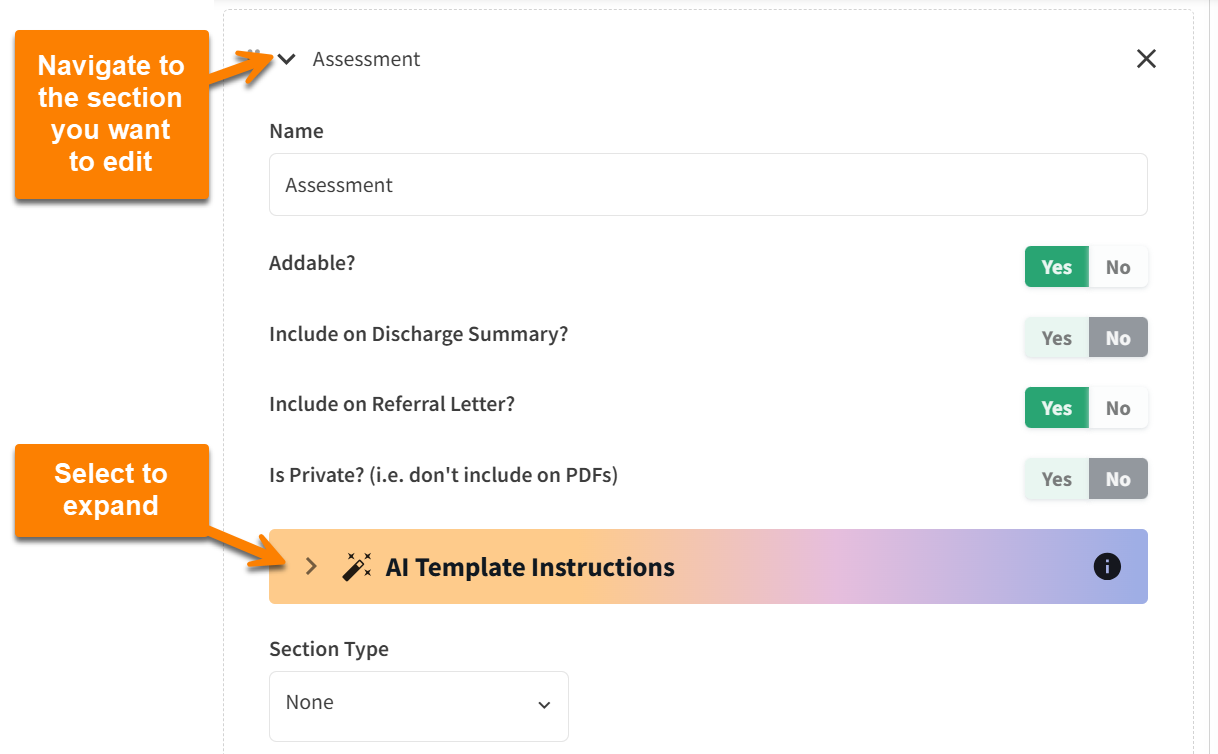Open the Section Type dropdown showing None
1218x754 pixels.
418,706
